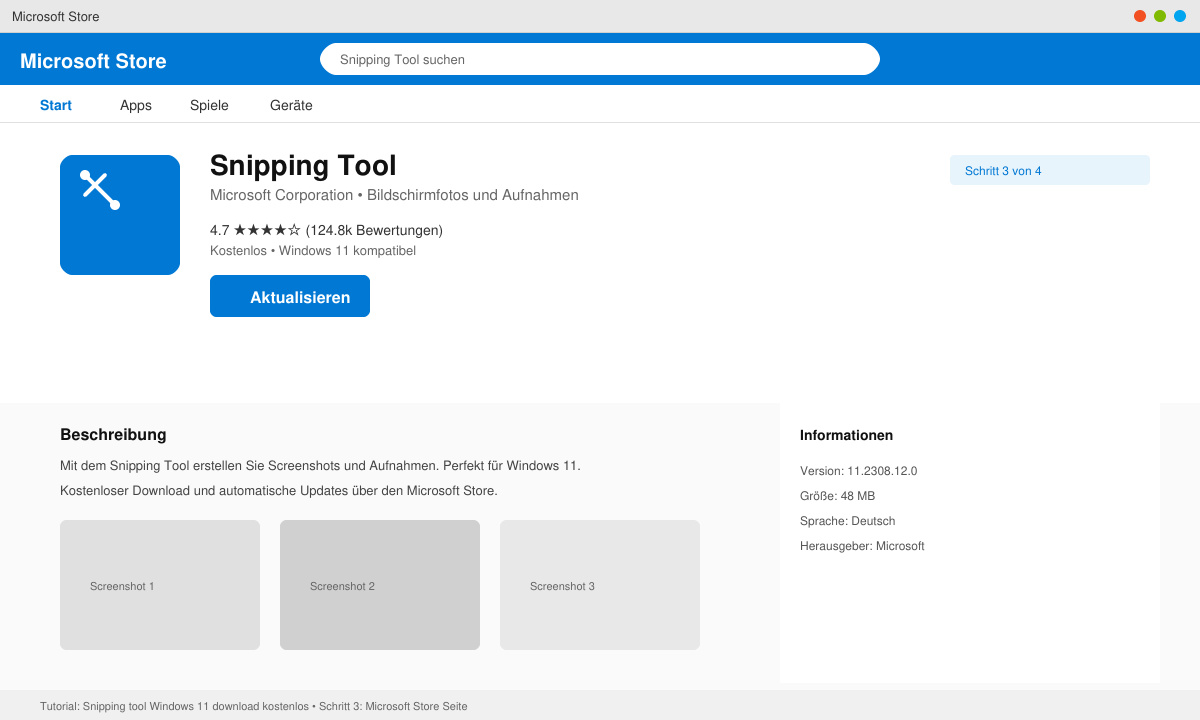This screenshot has height=720, width=1200.
Task: Open the Start tab
Action: 56,105
